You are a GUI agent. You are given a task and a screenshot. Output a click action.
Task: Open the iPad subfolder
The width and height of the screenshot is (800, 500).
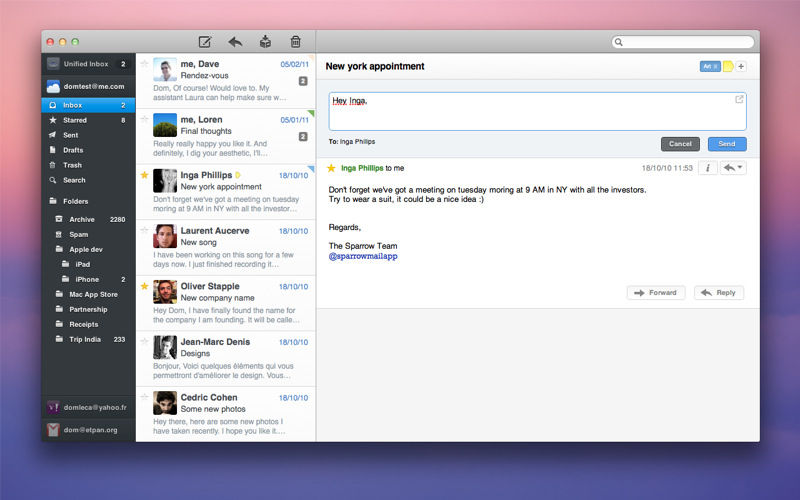point(88,264)
